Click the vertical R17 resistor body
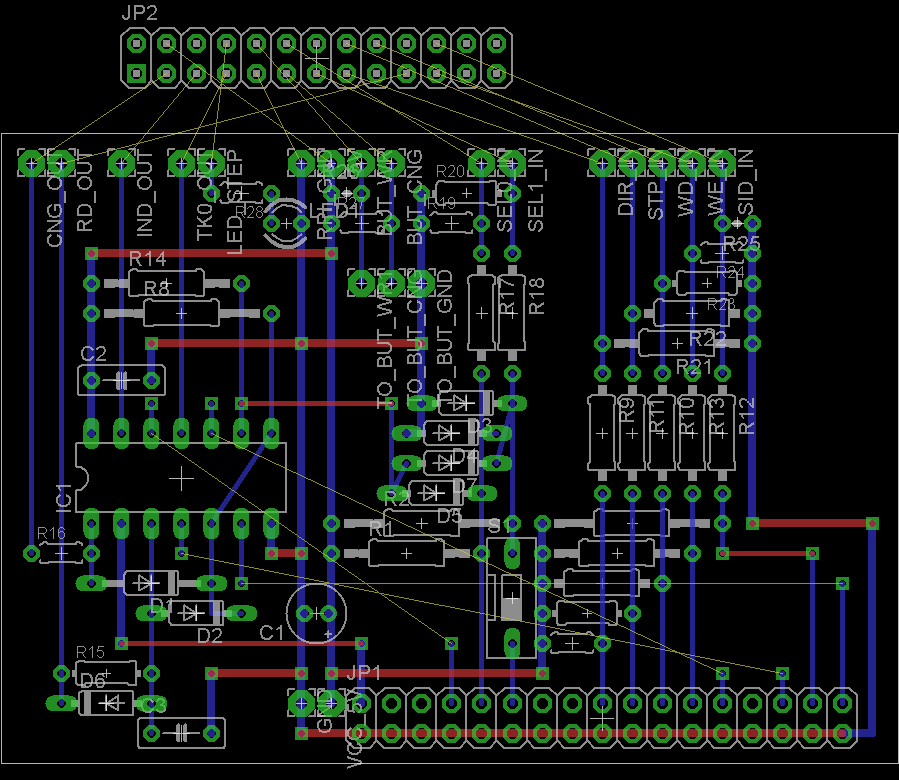The height and width of the screenshot is (780, 899). point(481,313)
